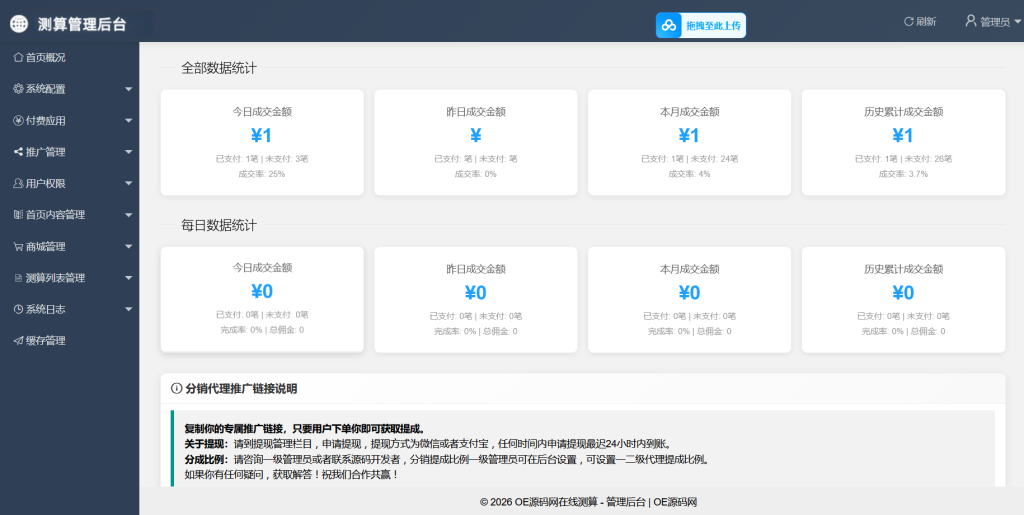The width and height of the screenshot is (1024, 515).
Task: Click 分销代理推广链接说明 panel title
Action: 241,388
